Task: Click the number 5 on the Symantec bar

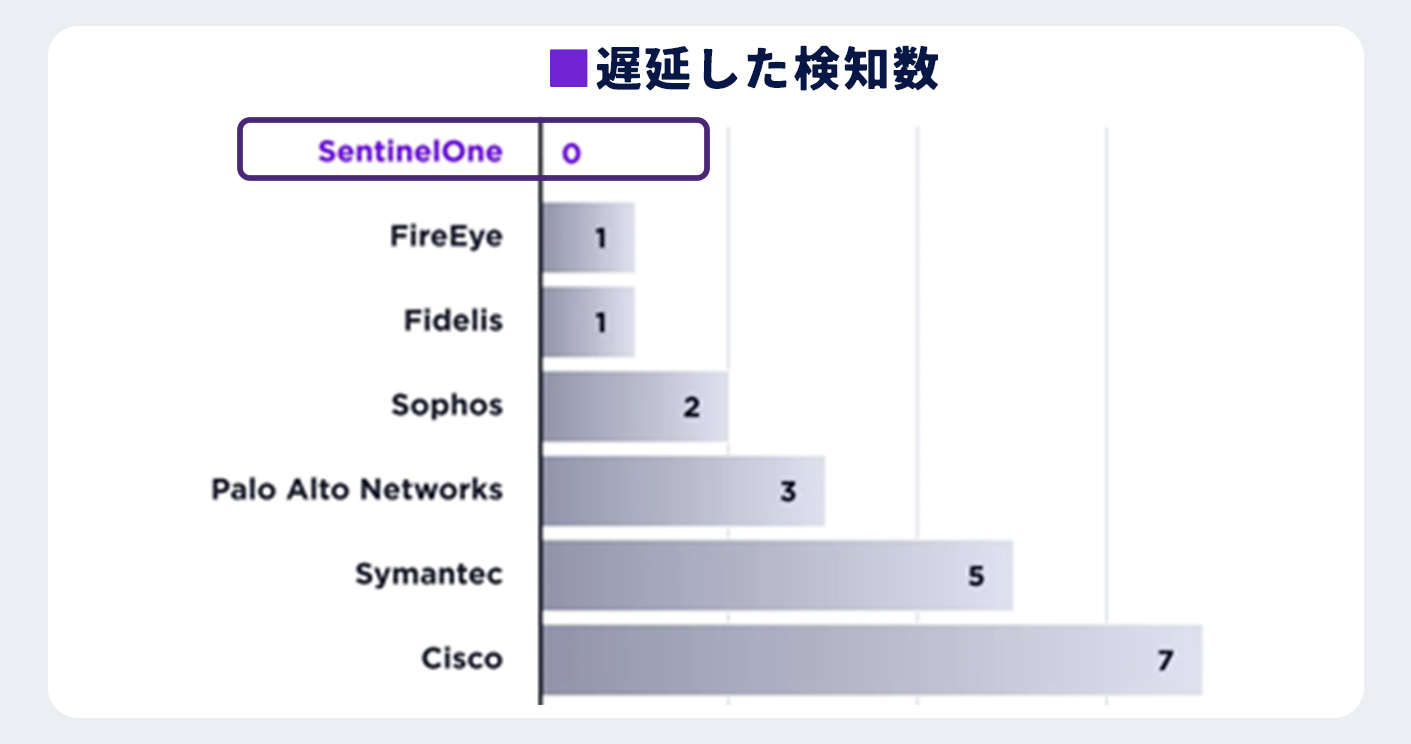Action: (976, 576)
